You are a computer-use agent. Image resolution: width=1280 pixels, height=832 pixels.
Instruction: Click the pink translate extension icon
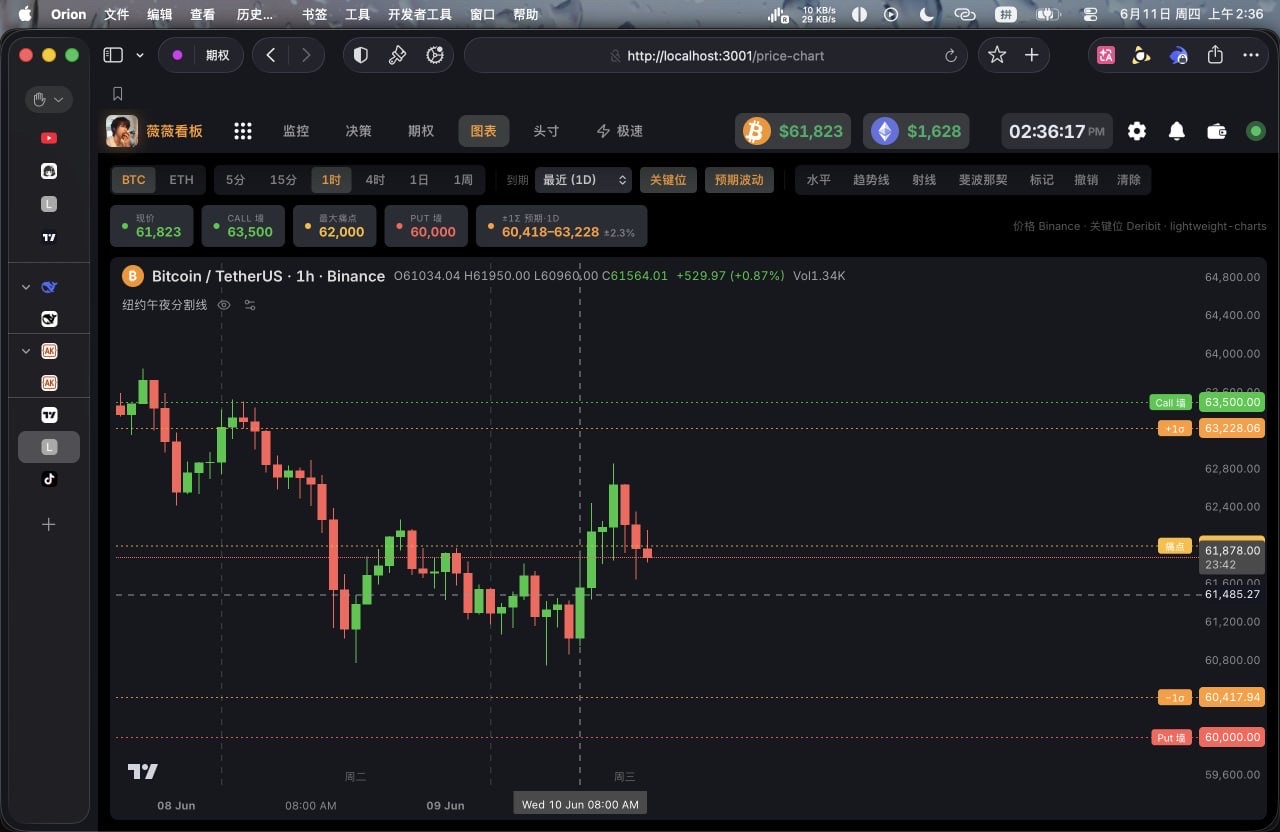click(x=1106, y=55)
